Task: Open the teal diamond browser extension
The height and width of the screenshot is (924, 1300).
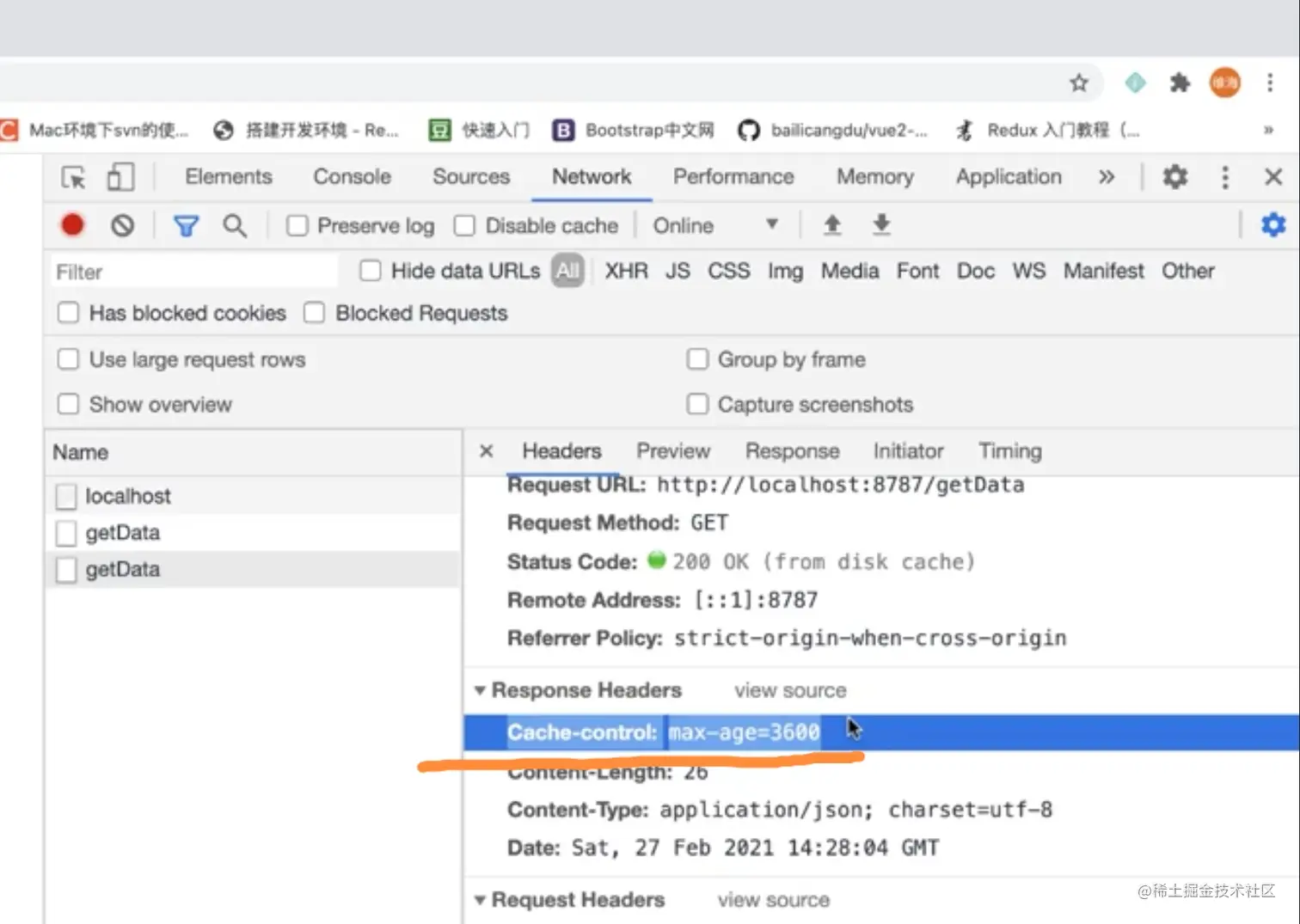Action: click(1135, 83)
